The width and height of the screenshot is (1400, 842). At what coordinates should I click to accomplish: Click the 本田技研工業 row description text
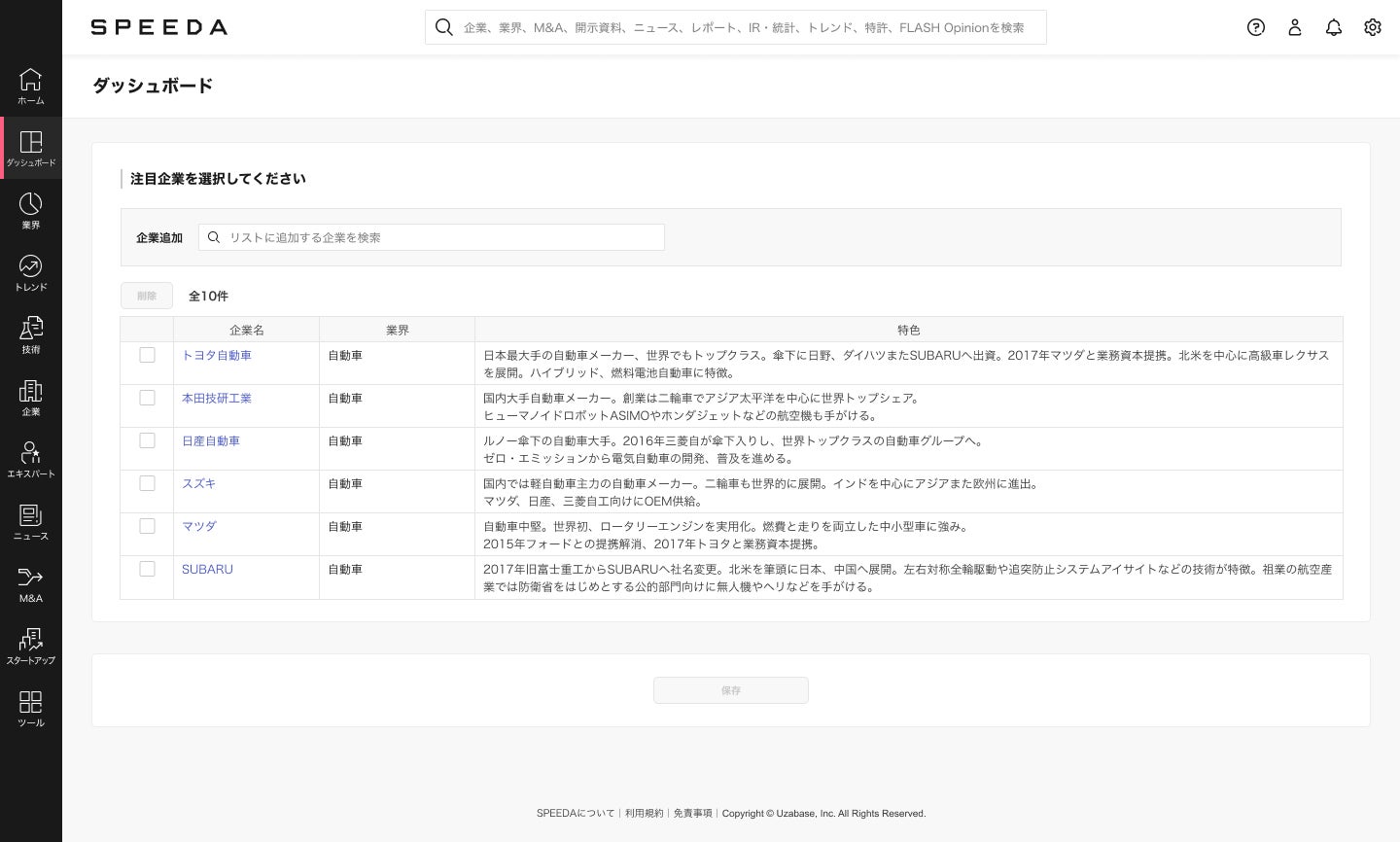click(x=702, y=406)
